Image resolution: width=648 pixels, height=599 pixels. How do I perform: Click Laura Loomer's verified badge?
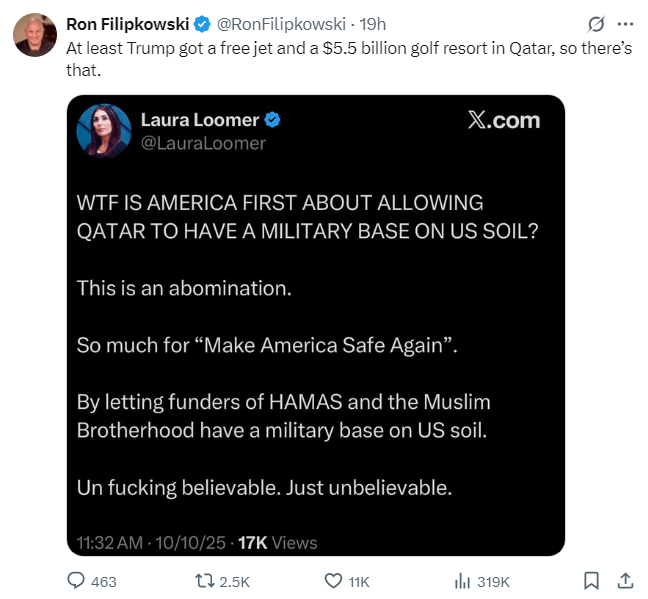(x=271, y=121)
